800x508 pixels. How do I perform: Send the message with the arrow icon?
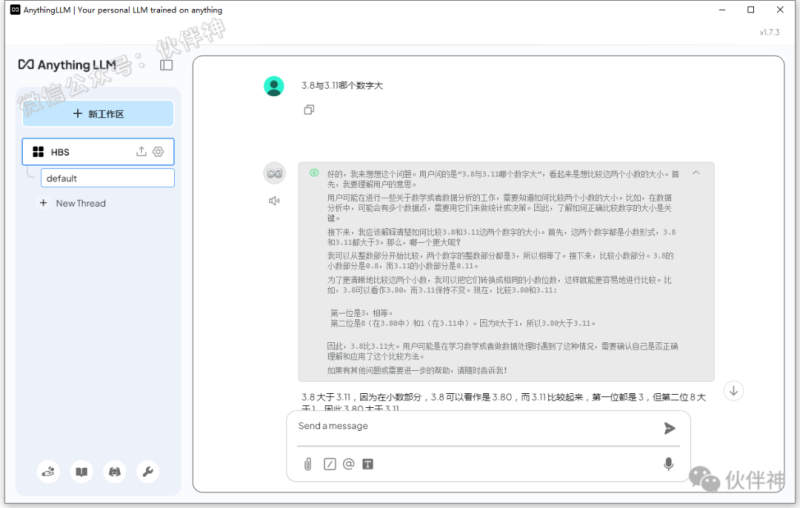(669, 428)
